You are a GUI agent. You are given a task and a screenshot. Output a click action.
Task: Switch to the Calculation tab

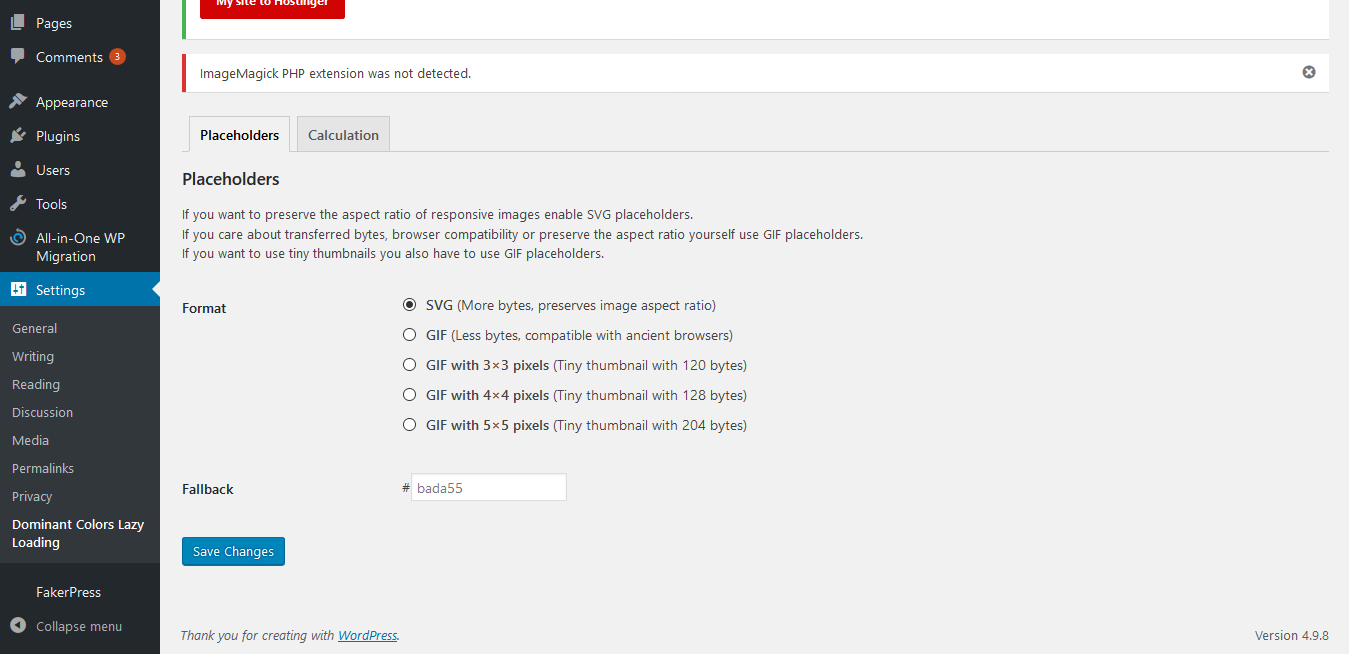coord(343,135)
